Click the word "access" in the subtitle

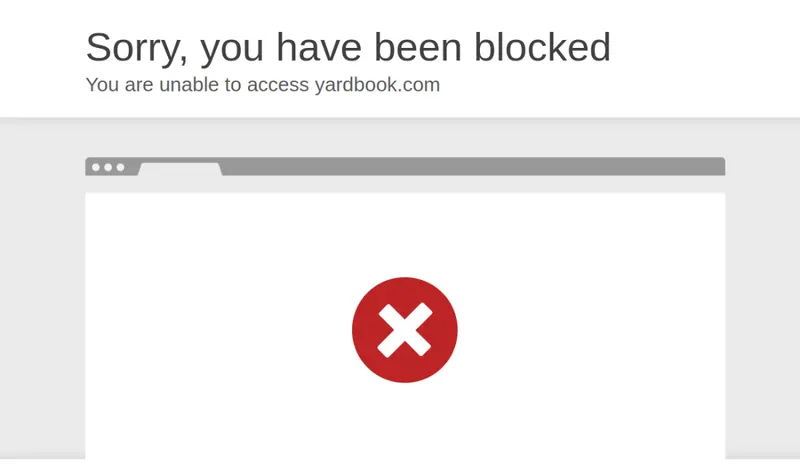[278, 85]
